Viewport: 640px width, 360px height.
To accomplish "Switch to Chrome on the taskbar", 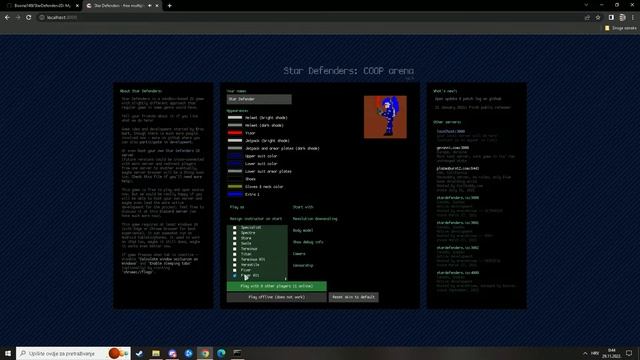I will [205, 353].
